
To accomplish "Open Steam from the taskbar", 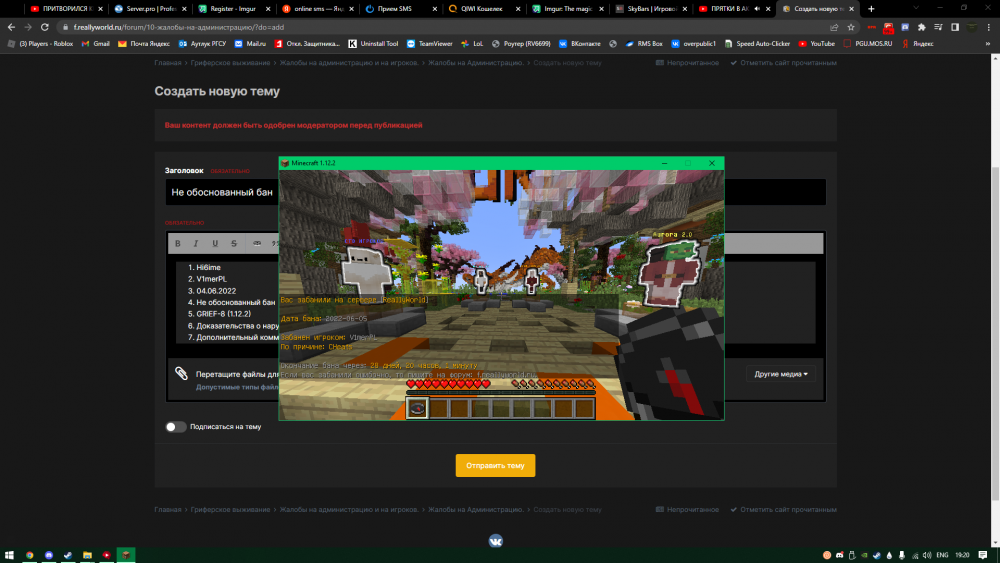I will (68, 555).
